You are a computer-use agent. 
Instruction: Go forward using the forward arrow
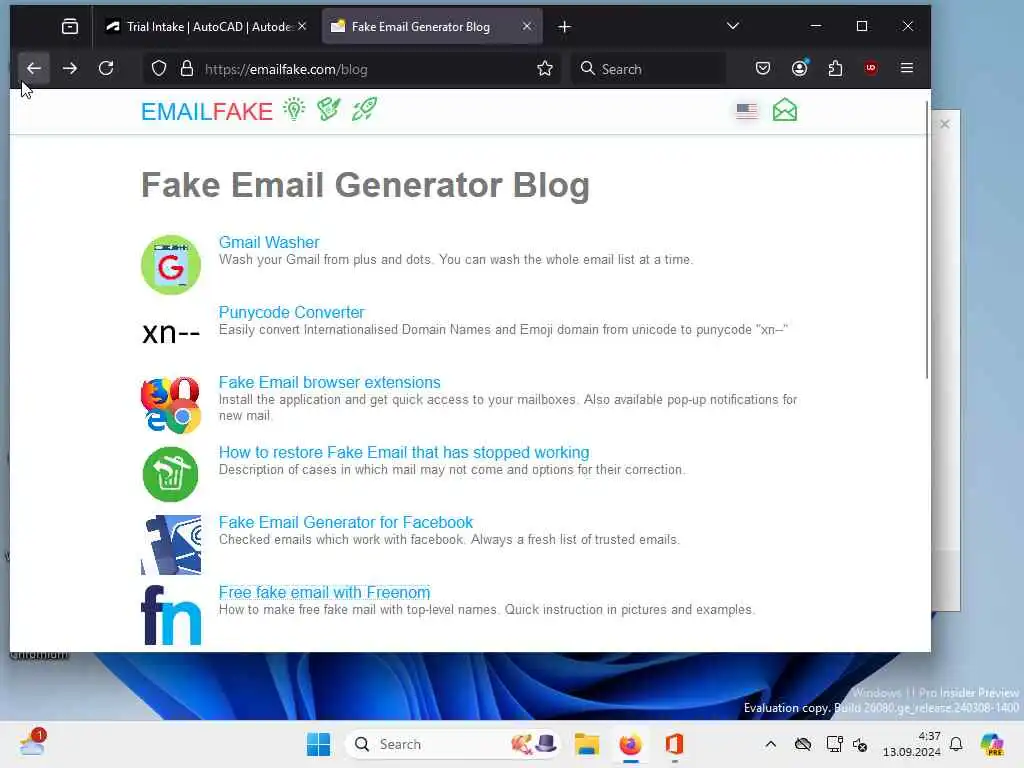point(70,69)
